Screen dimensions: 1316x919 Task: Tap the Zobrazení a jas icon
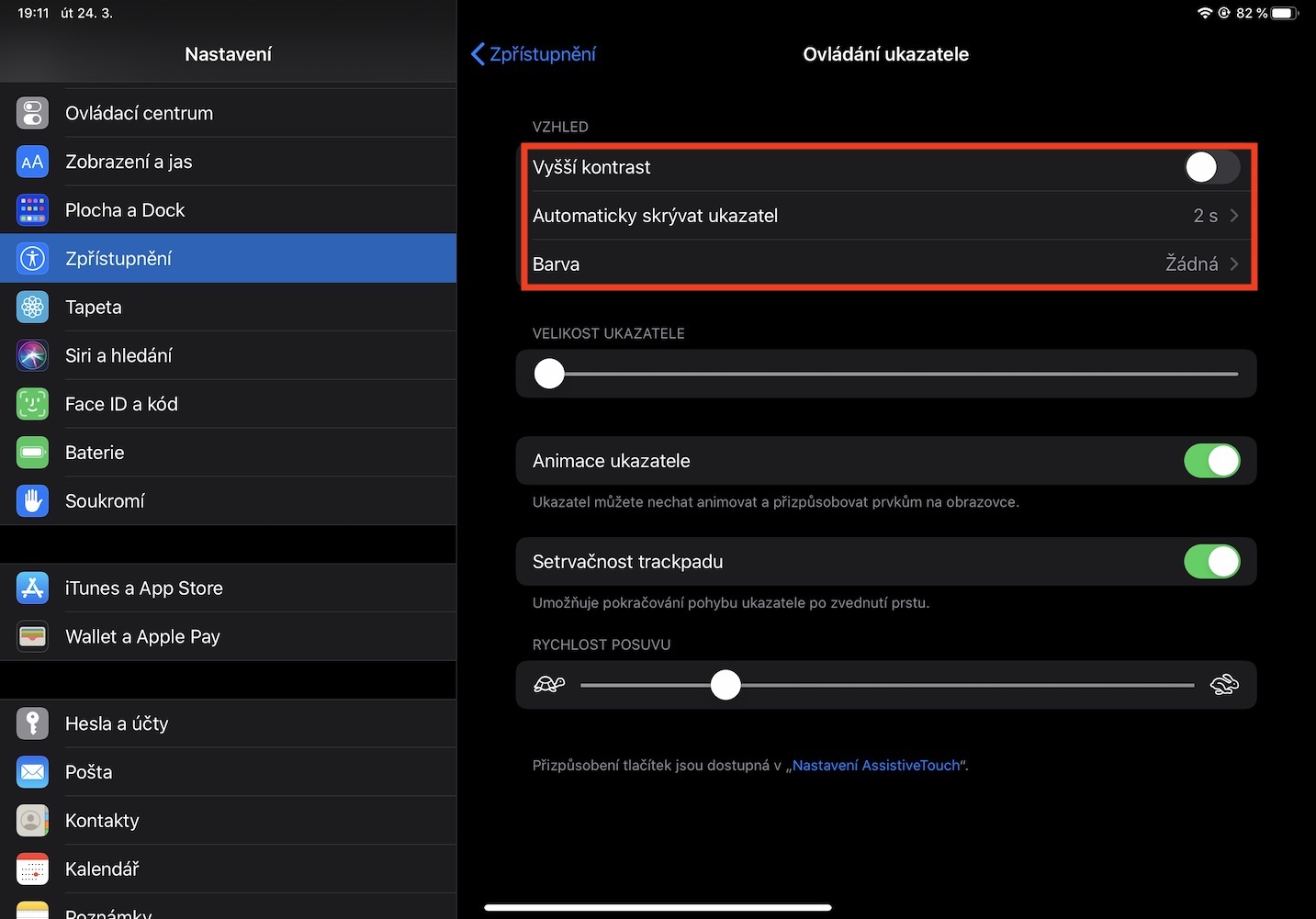[x=32, y=162]
